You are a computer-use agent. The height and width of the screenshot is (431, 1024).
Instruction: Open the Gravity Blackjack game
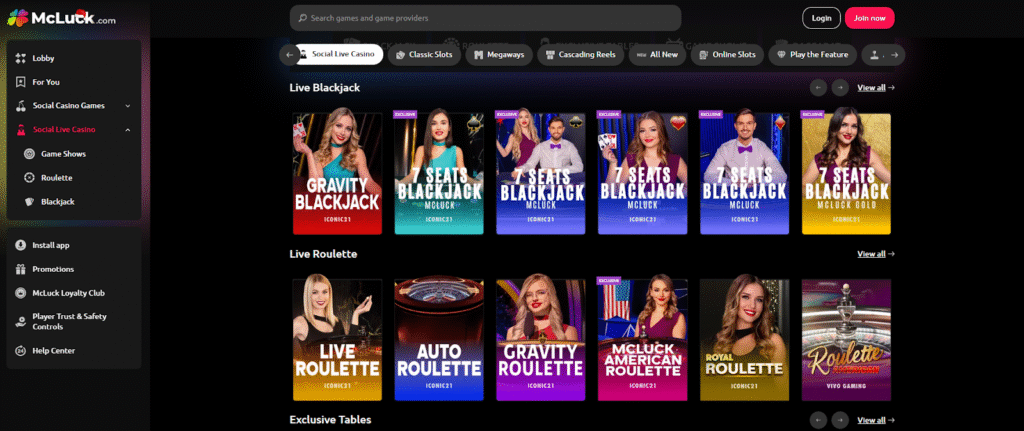(x=337, y=172)
